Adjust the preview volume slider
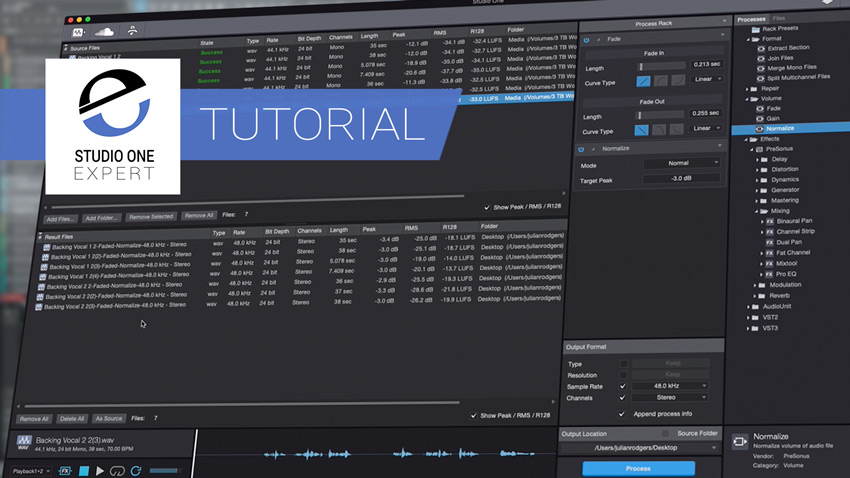Viewport: 850px width, 478px height. coord(164,470)
